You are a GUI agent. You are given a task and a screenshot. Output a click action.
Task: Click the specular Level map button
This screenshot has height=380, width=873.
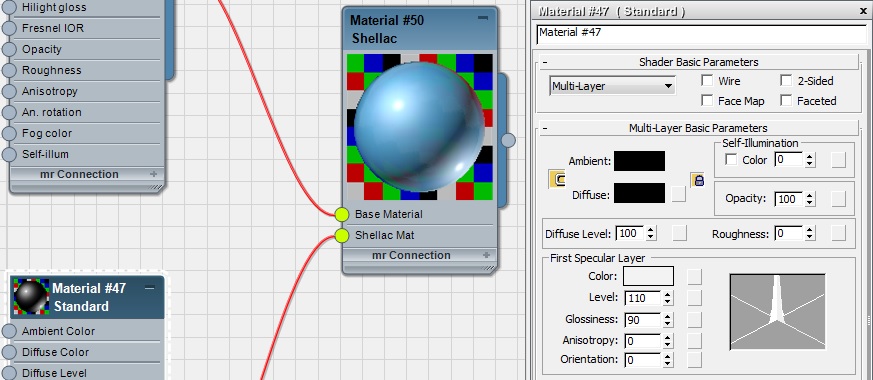pyautogui.click(x=694, y=298)
